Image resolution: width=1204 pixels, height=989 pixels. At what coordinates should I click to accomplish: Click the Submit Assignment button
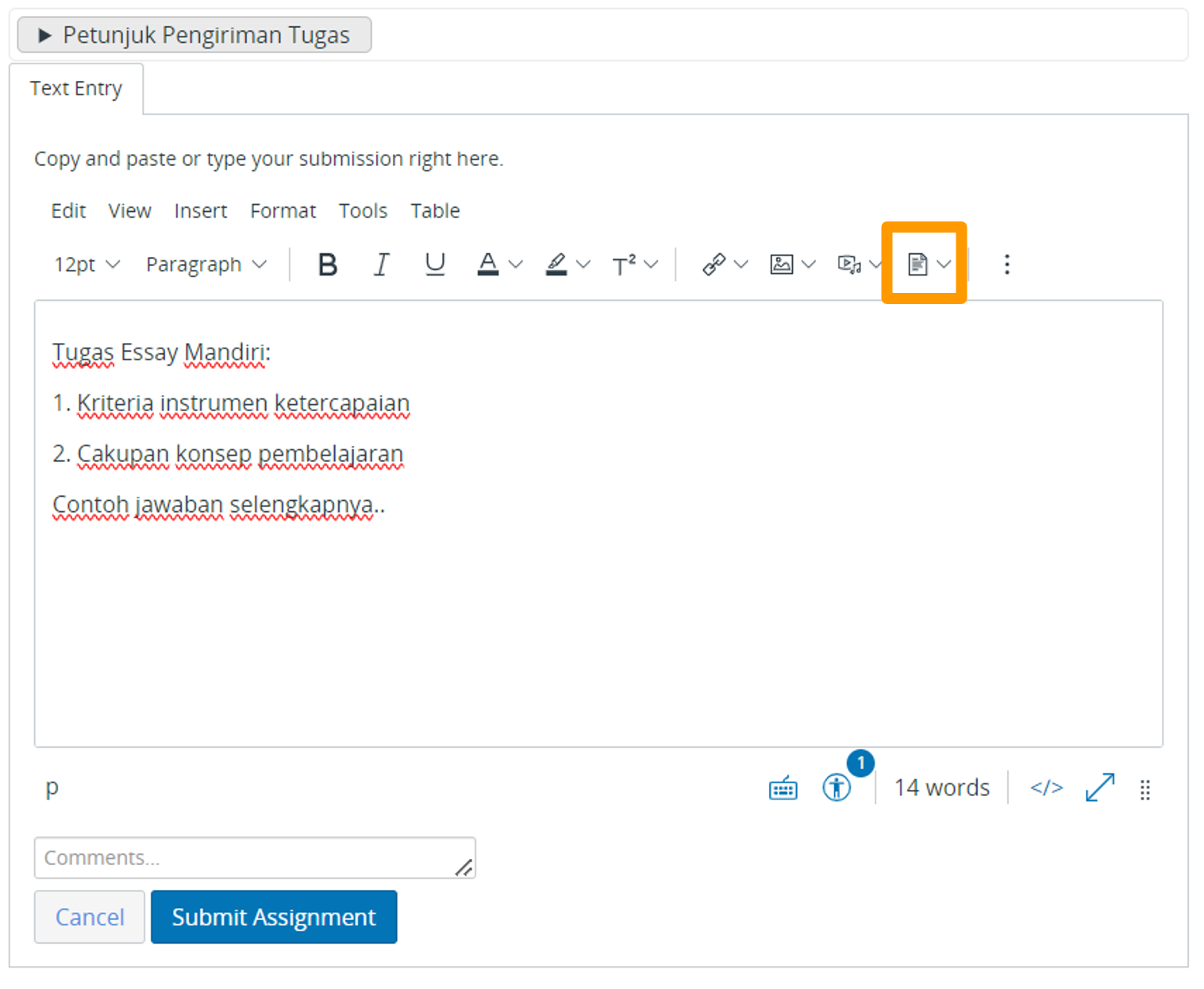coord(274,917)
